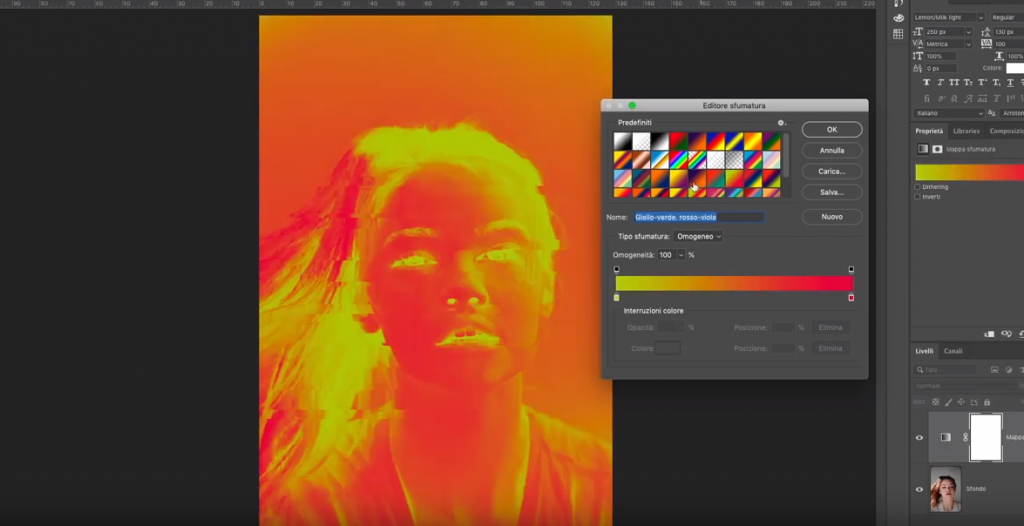The height and width of the screenshot is (526, 1024).
Task: Click the lock all layers icon
Action: point(987,402)
